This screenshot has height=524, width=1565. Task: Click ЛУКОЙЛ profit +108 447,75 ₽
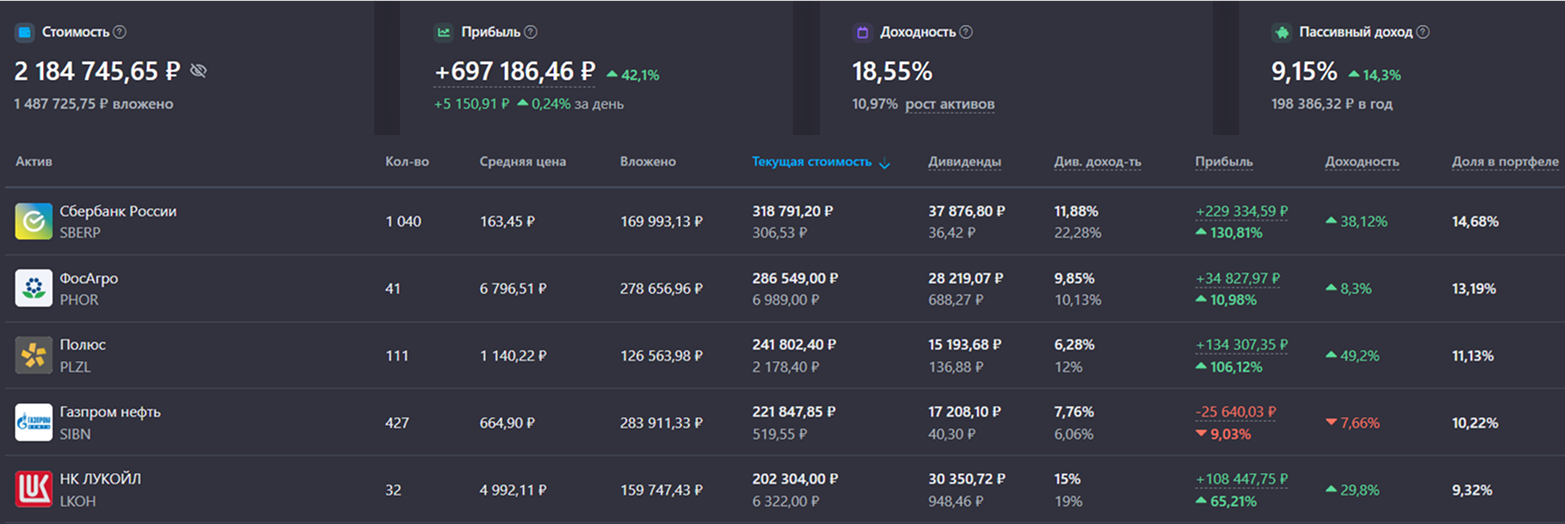[1241, 479]
